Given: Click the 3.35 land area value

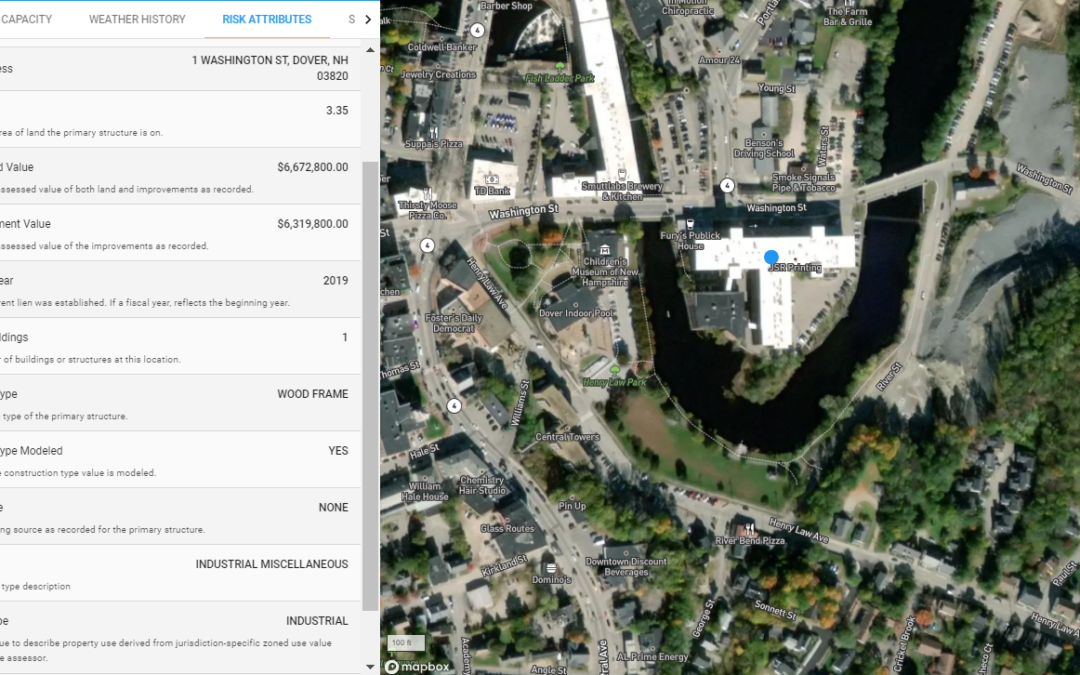Looking at the screenshot, I should point(337,110).
